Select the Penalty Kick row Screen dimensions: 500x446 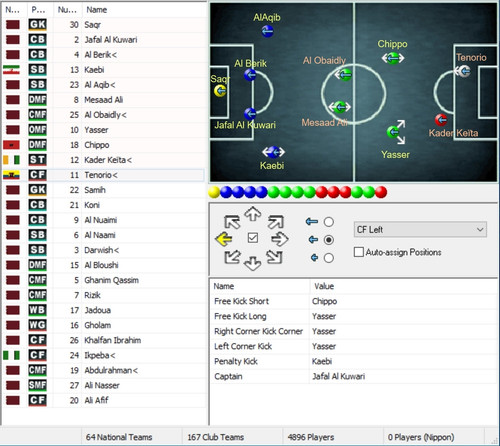pos(354,361)
